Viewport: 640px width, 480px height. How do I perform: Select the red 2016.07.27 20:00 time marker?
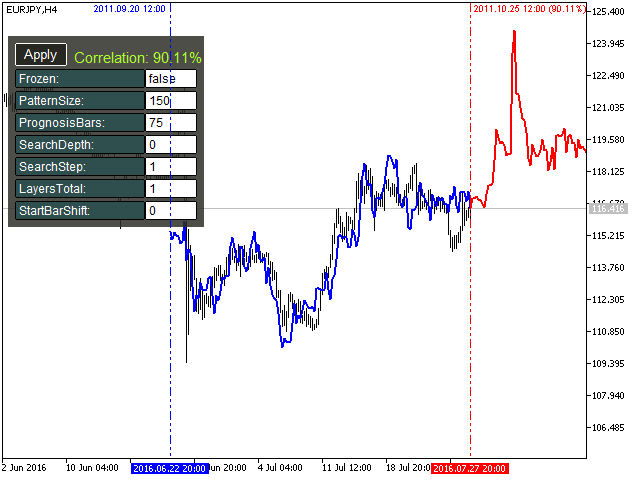(x=469, y=468)
